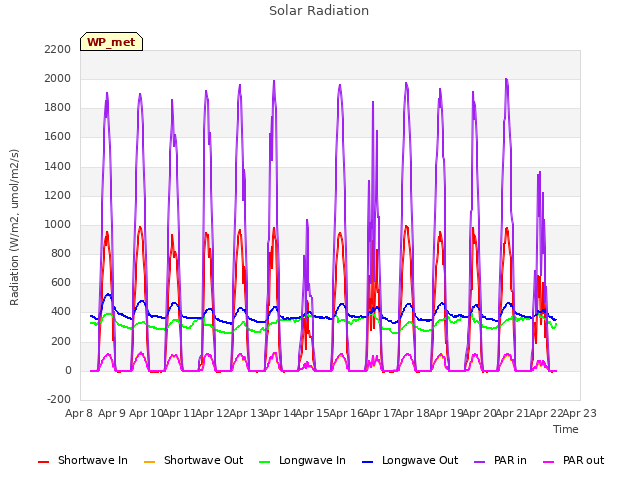640x480 pixels.
Task: Click the Solar Radiation chart title
Action: click(319, 11)
